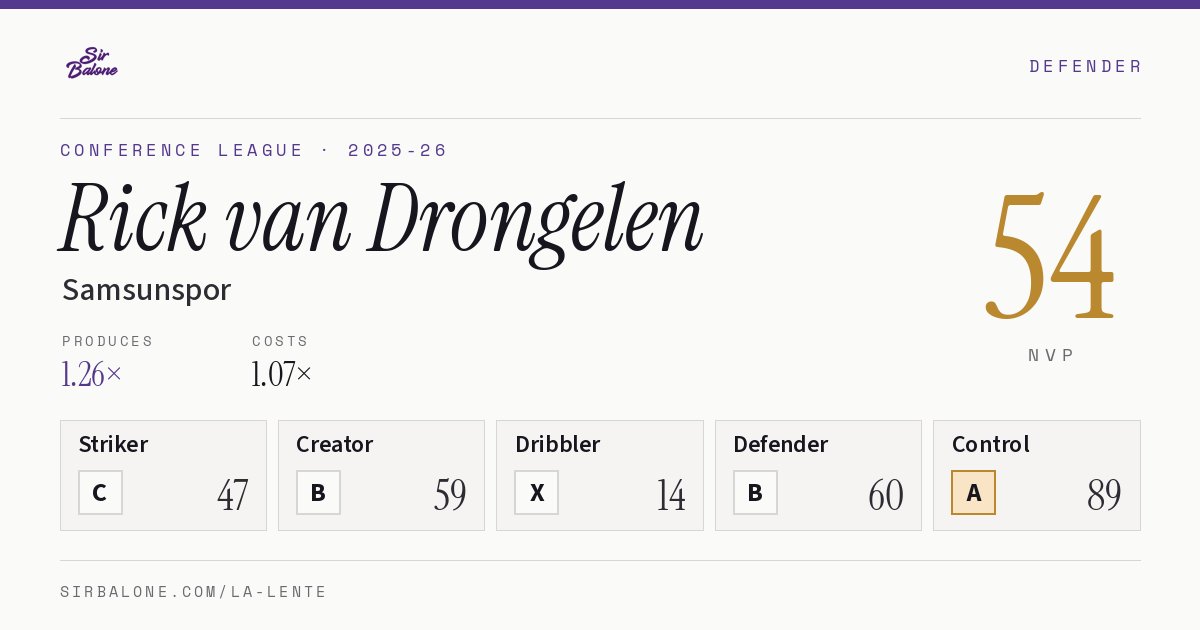This screenshot has width=1200, height=630.
Task: Click the Sir Balone logo
Action: click(92, 63)
